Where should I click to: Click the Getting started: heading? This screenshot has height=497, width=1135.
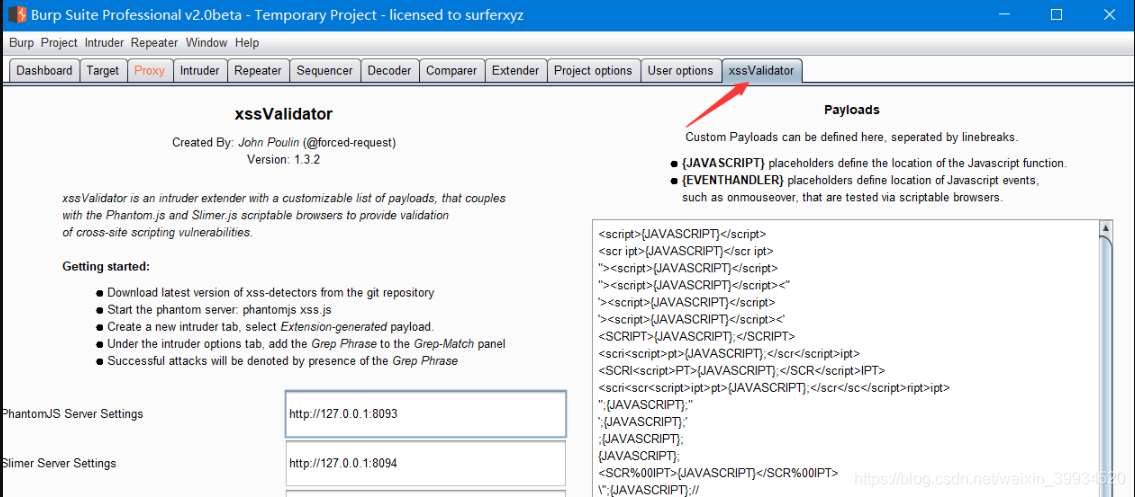point(106,266)
